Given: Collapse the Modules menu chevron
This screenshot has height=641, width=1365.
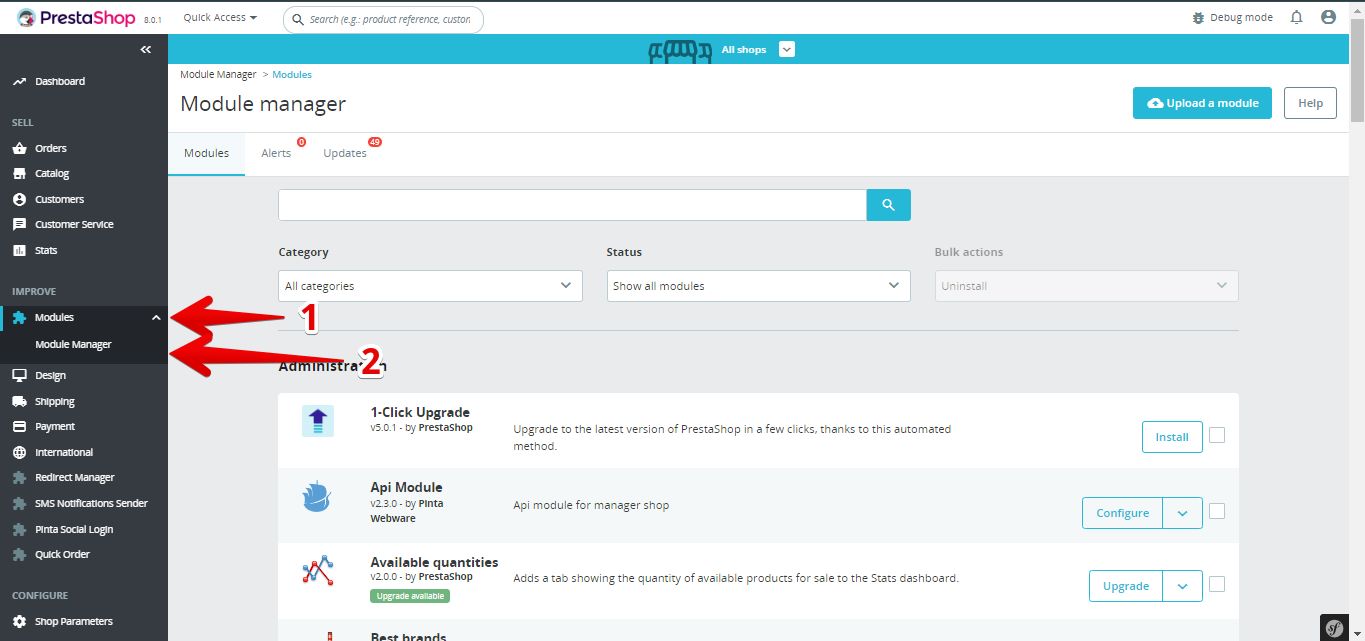Looking at the screenshot, I should [x=156, y=318].
